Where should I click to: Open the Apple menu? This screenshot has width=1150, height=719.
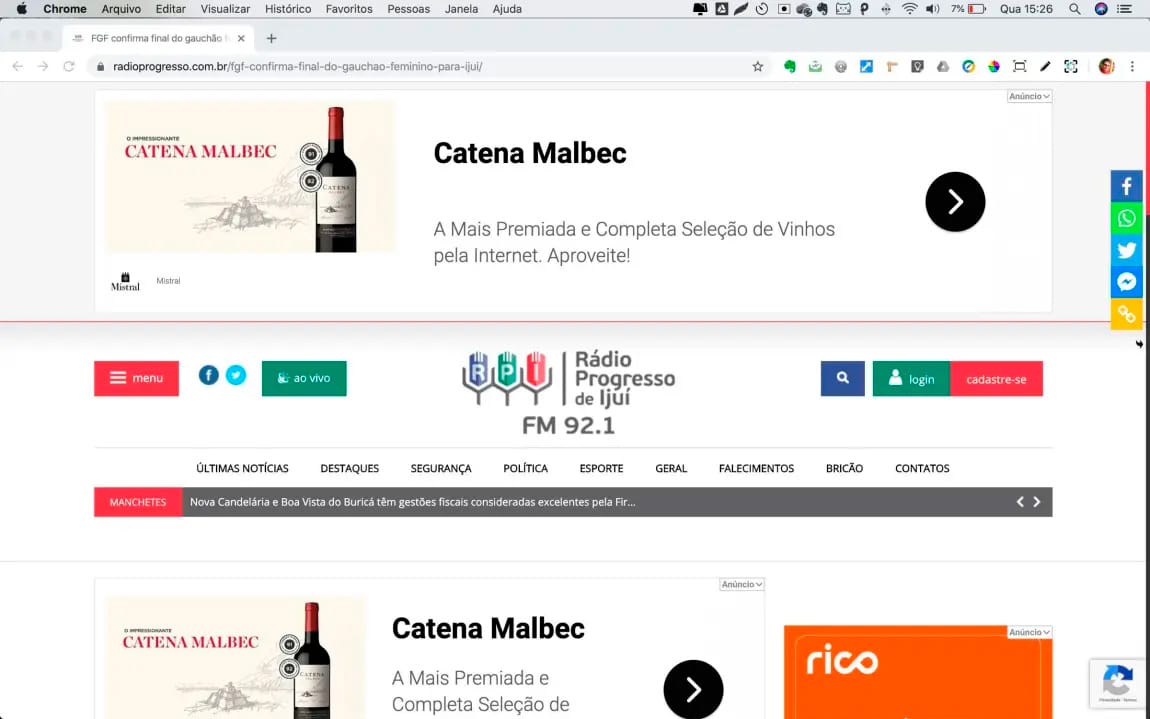click(x=22, y=9)
